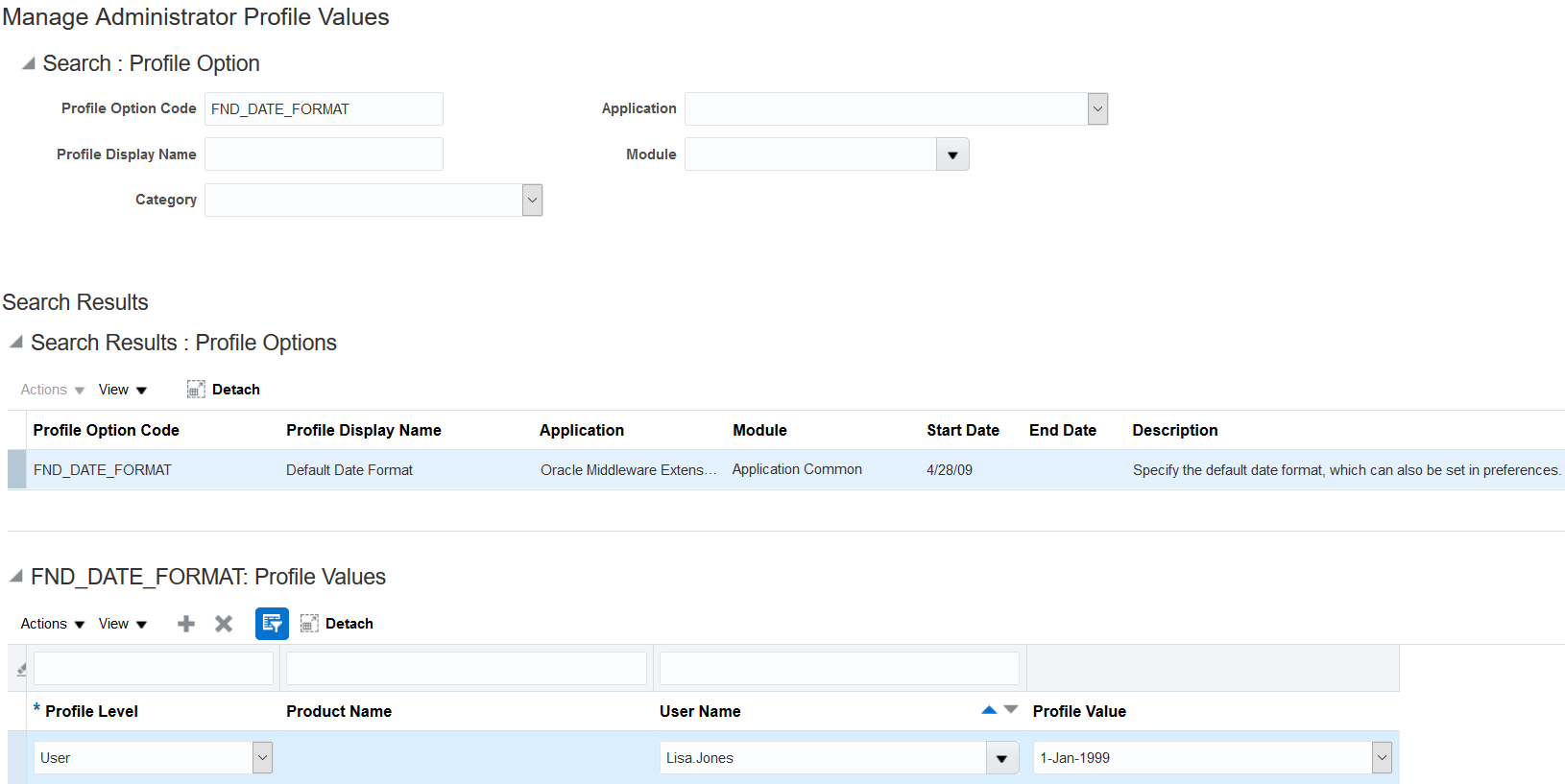Click the row selector of FND_DATE_FORMAT row
The image size is (1565, 784).
16,470
